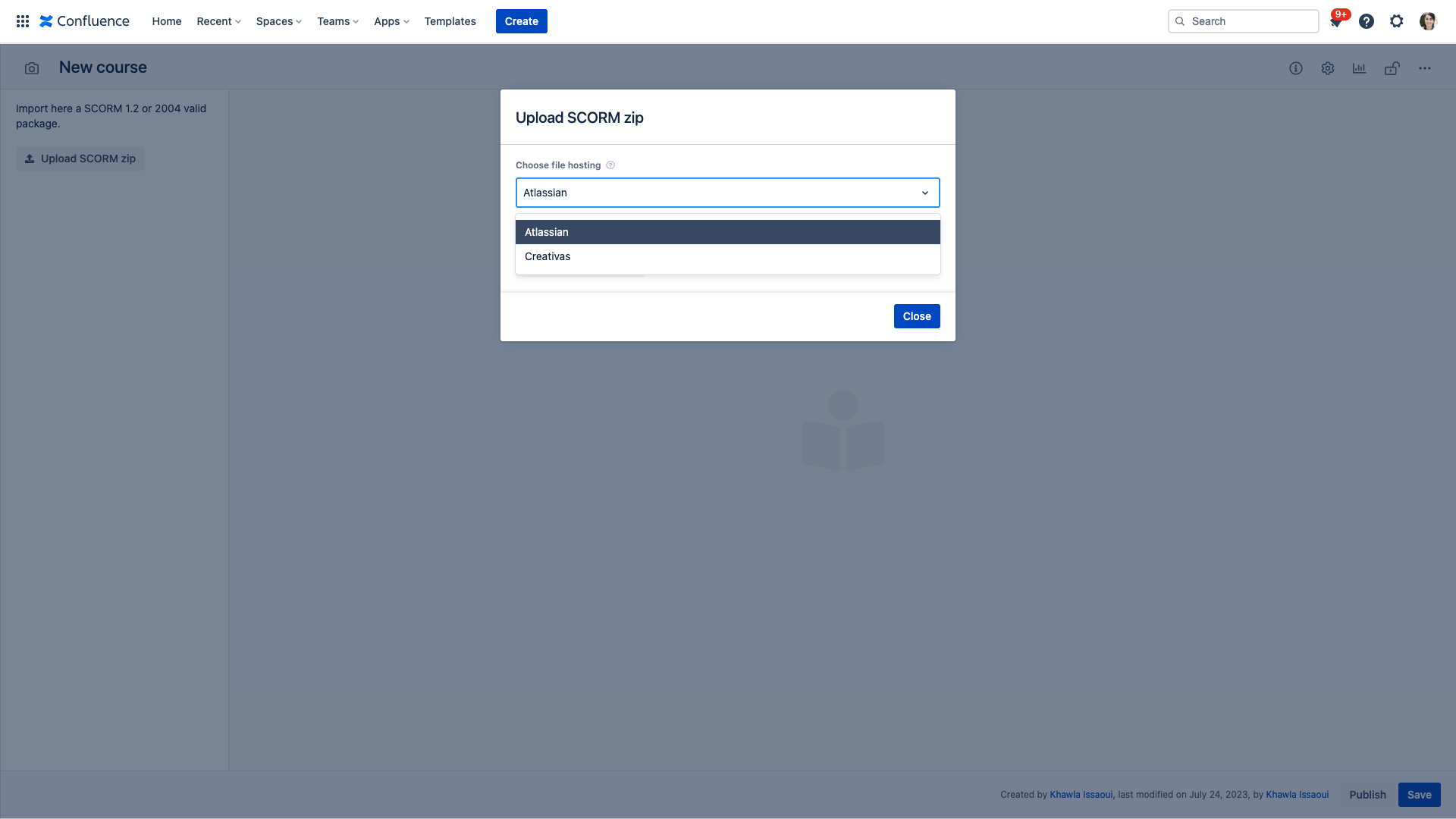1456x819 pixels.
Task: Expand the Teams menu
Action: tap(338, 21)
